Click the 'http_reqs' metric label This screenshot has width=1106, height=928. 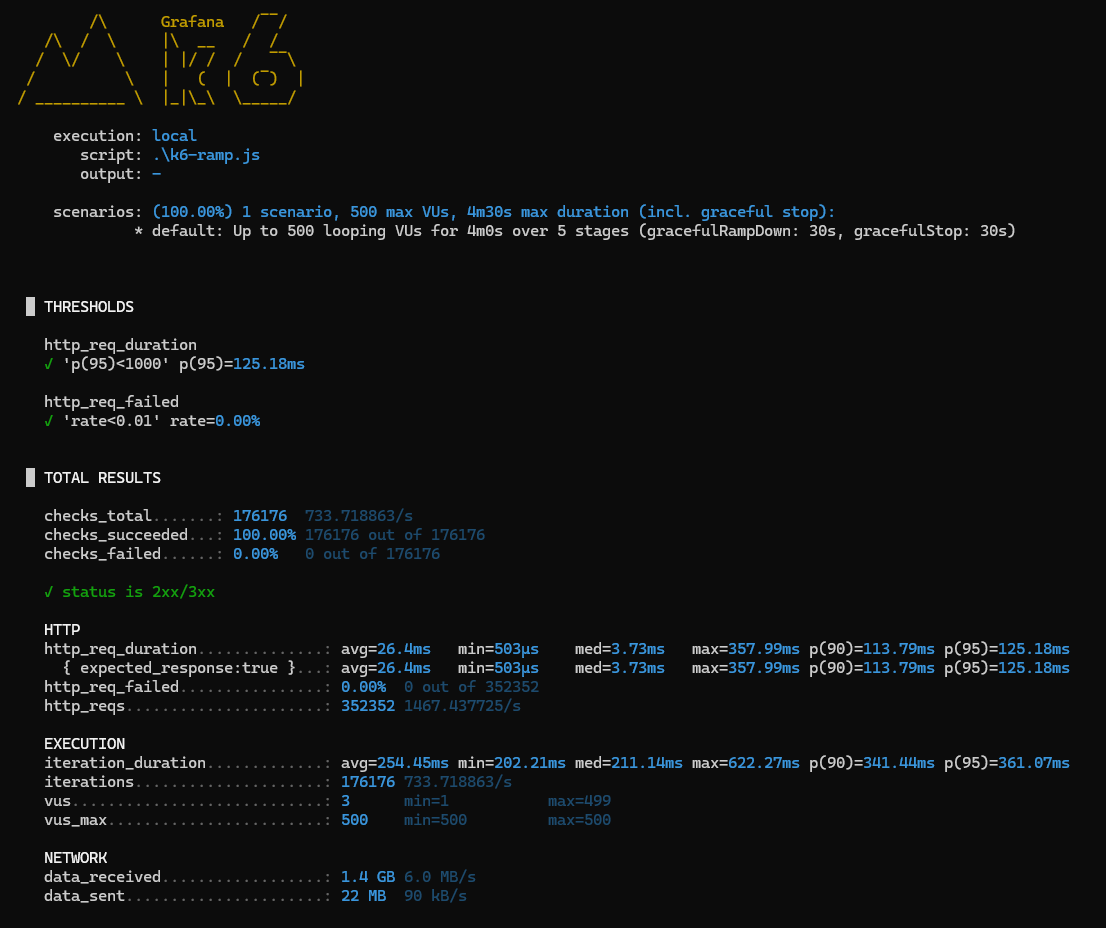coord(85,706)
